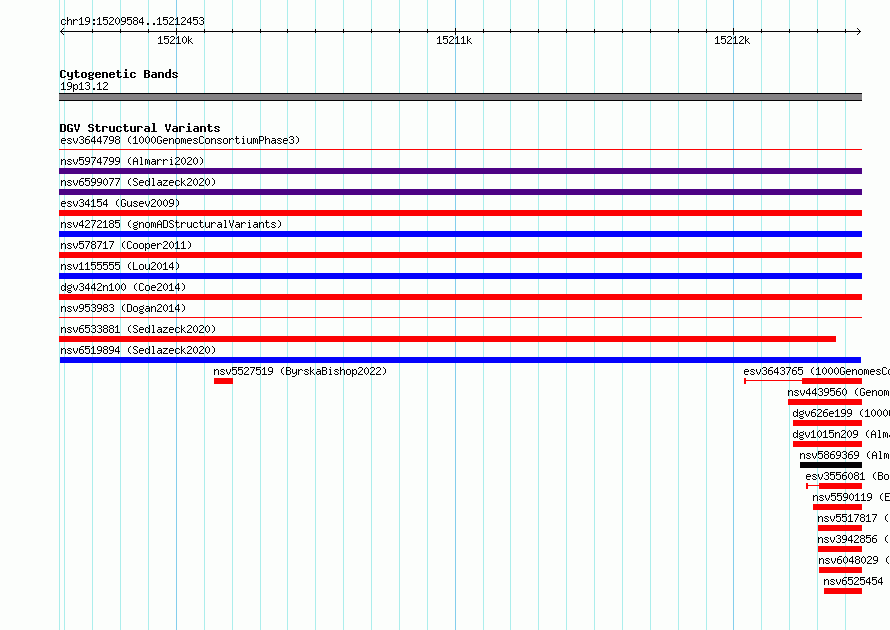Click the thin esv3644798 red line
This screenshot has height=630, width=890.
[x=460, y=150]
